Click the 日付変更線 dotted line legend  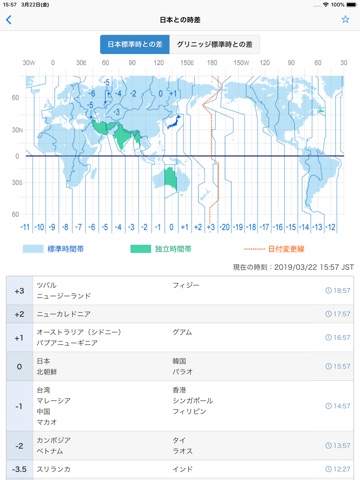pyautogui.click(x=254, y=249)
